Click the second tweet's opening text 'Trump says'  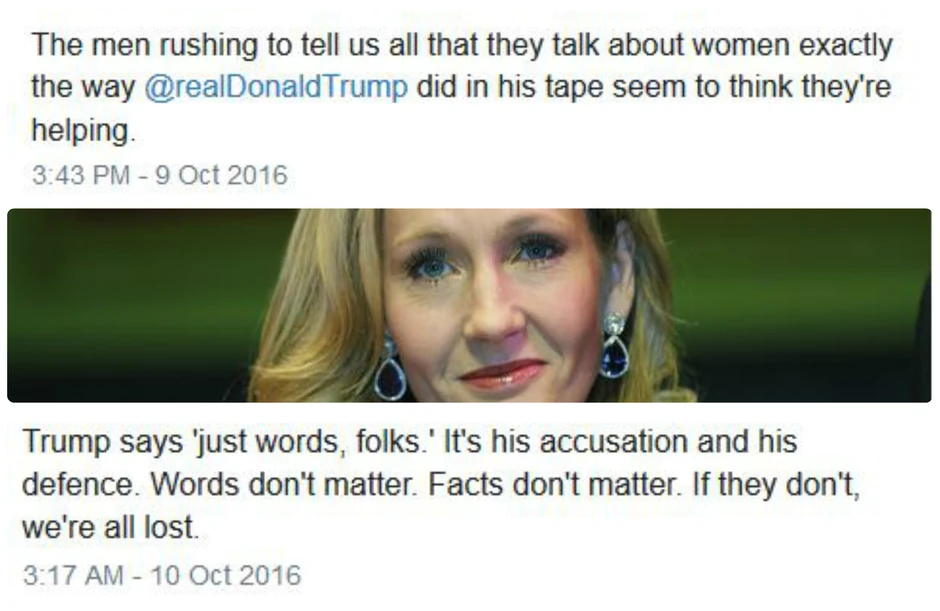(x=103, y=442)
